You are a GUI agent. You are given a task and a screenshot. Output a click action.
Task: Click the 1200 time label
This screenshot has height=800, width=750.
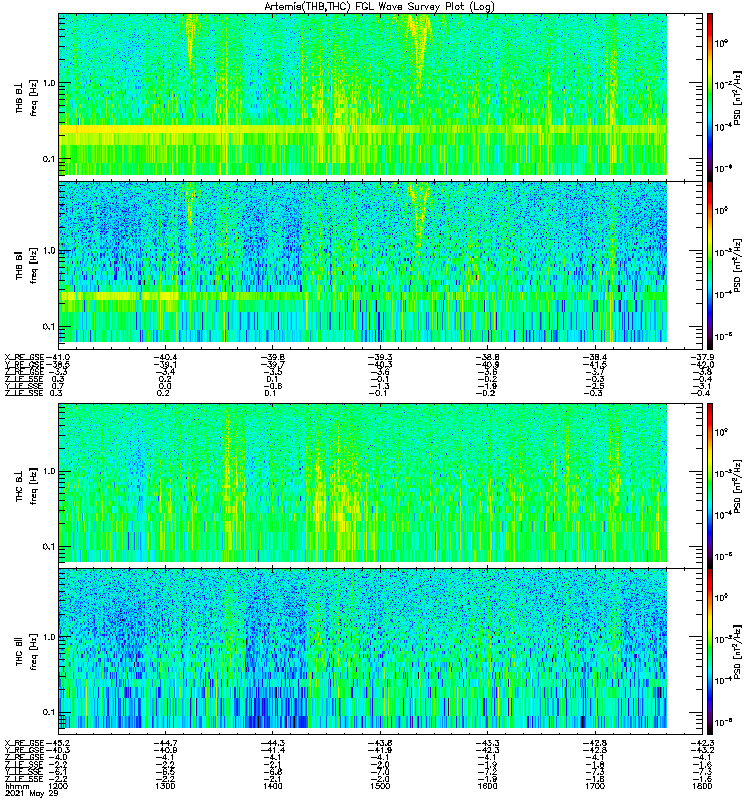pyautogui.click(x=59, y=786)
